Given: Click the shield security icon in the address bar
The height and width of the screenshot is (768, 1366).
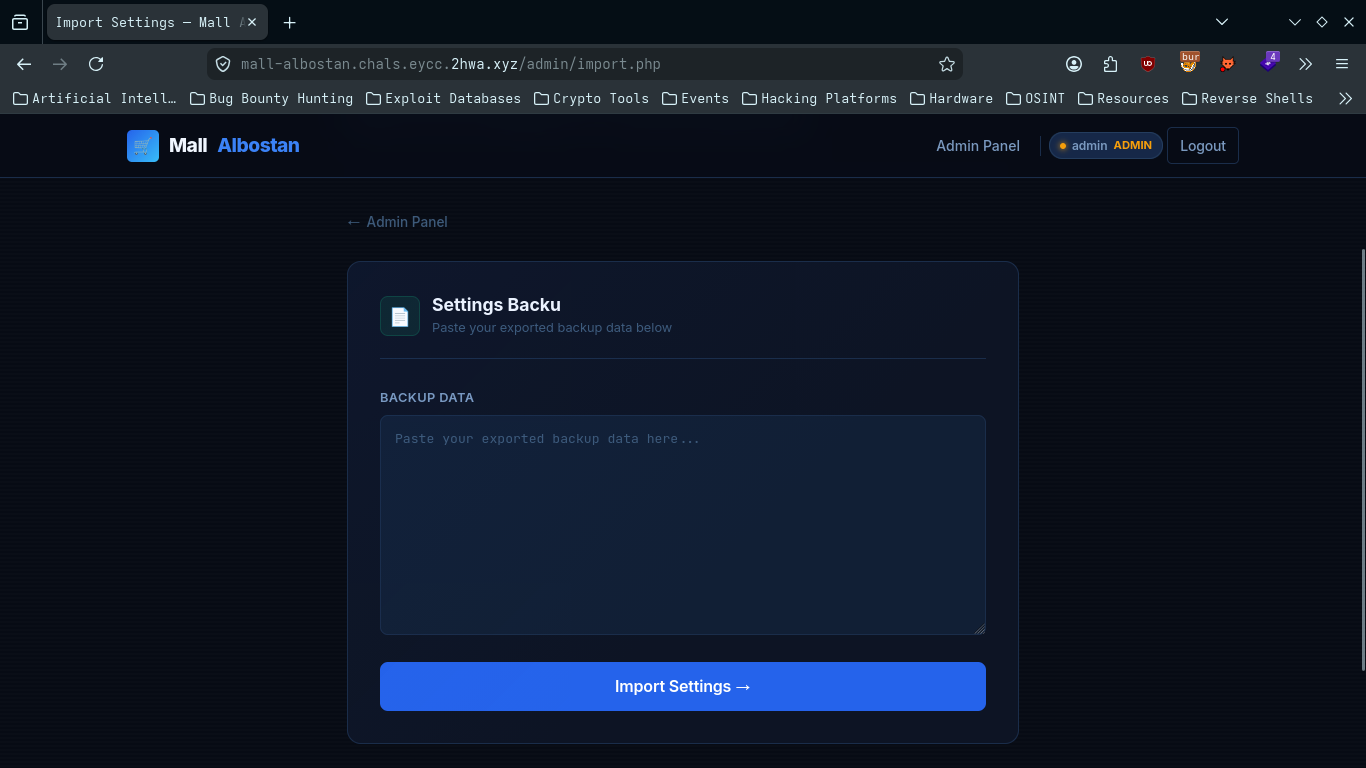Looking at the screenshot, I should click(x=223, y=64).
